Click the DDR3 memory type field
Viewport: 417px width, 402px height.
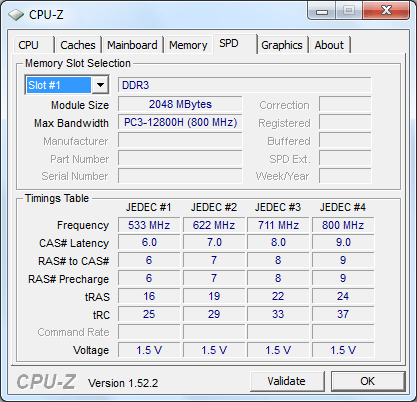(244, 85)
